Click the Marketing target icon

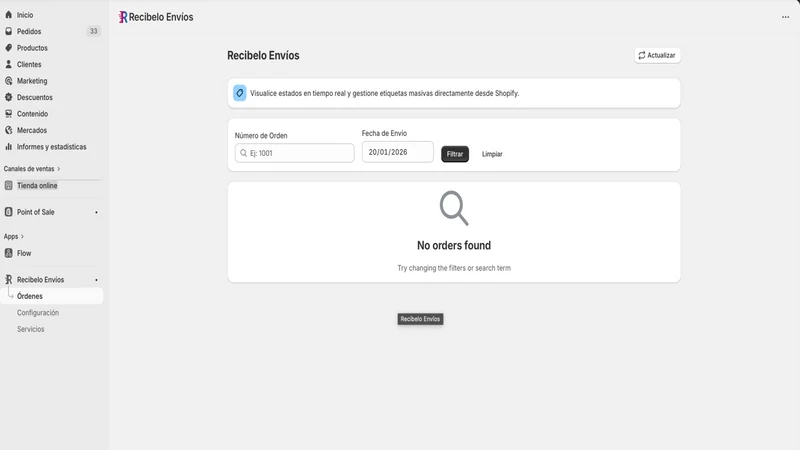[9, 81]
